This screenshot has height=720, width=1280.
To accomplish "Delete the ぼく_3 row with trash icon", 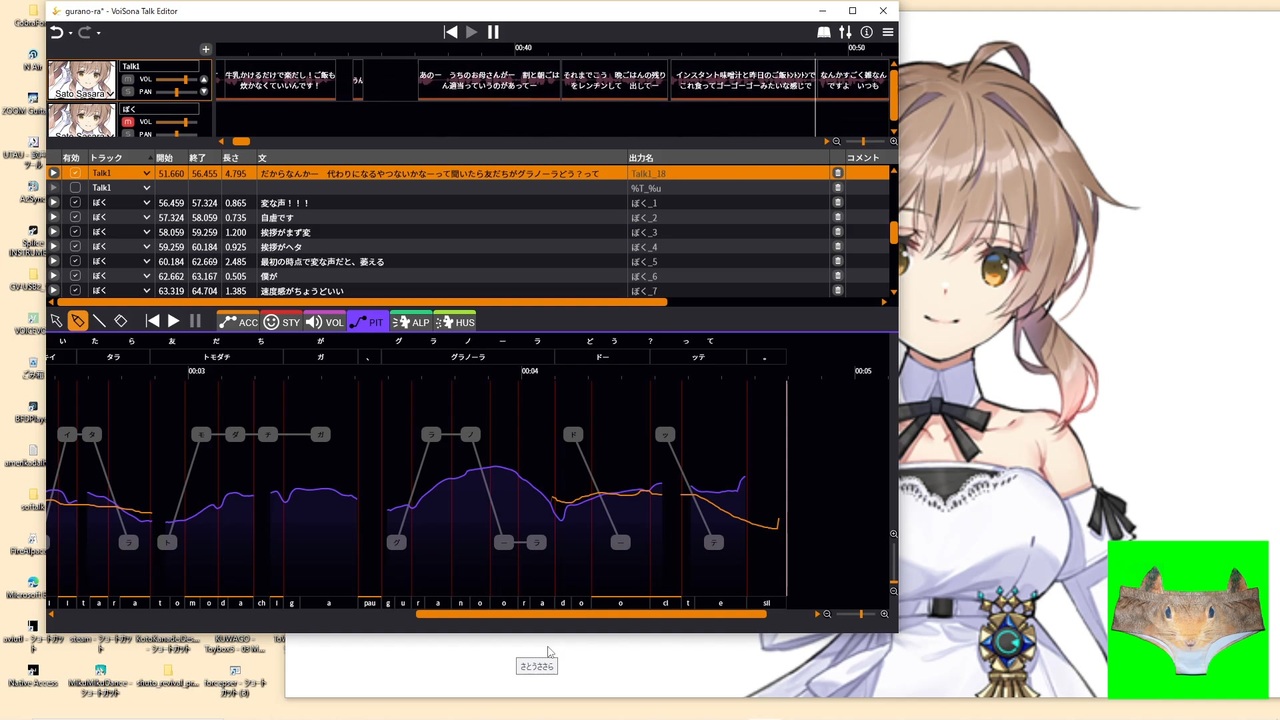I will 838,232.
